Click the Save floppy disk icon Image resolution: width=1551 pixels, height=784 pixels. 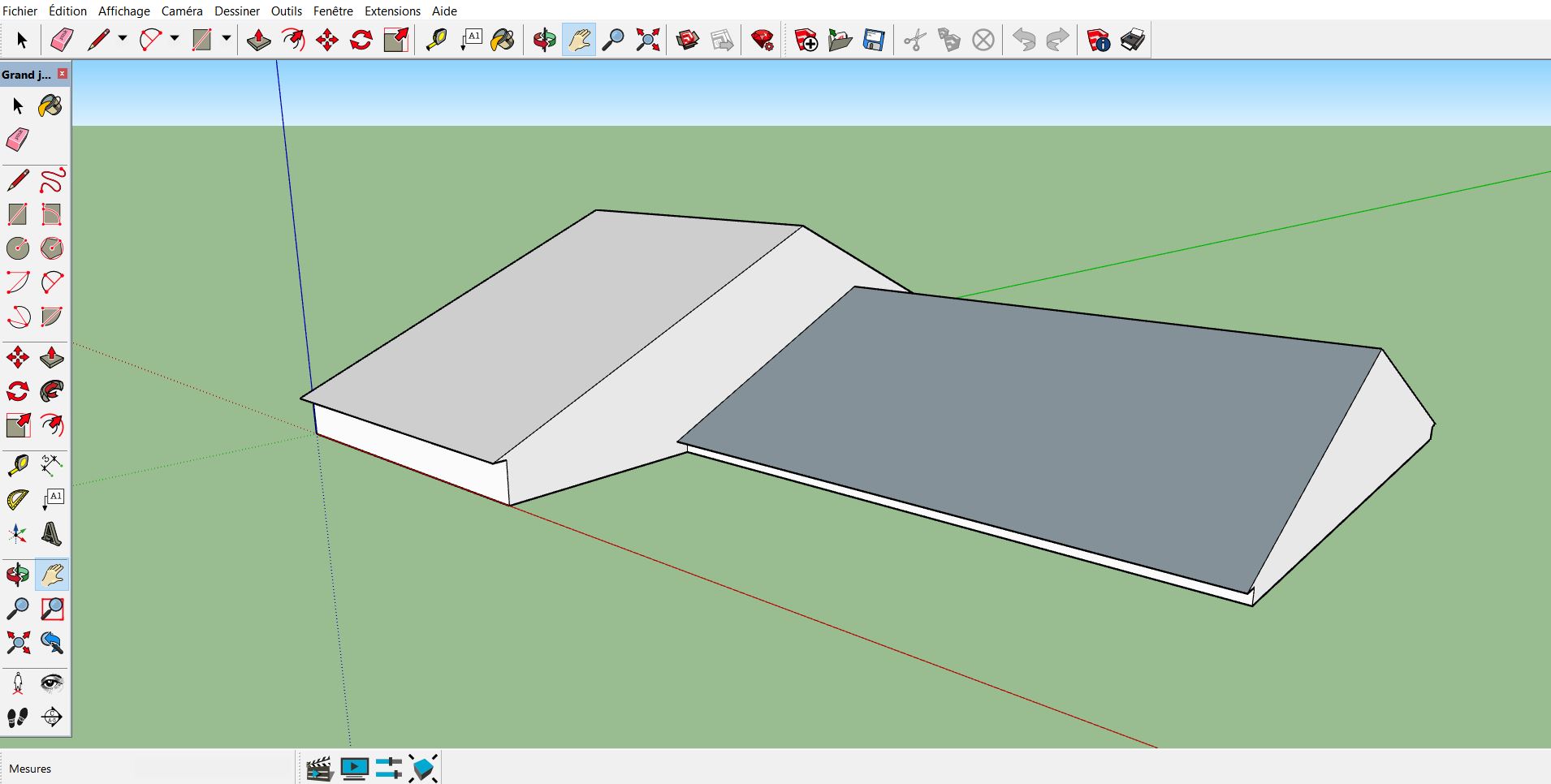point(874,40)
